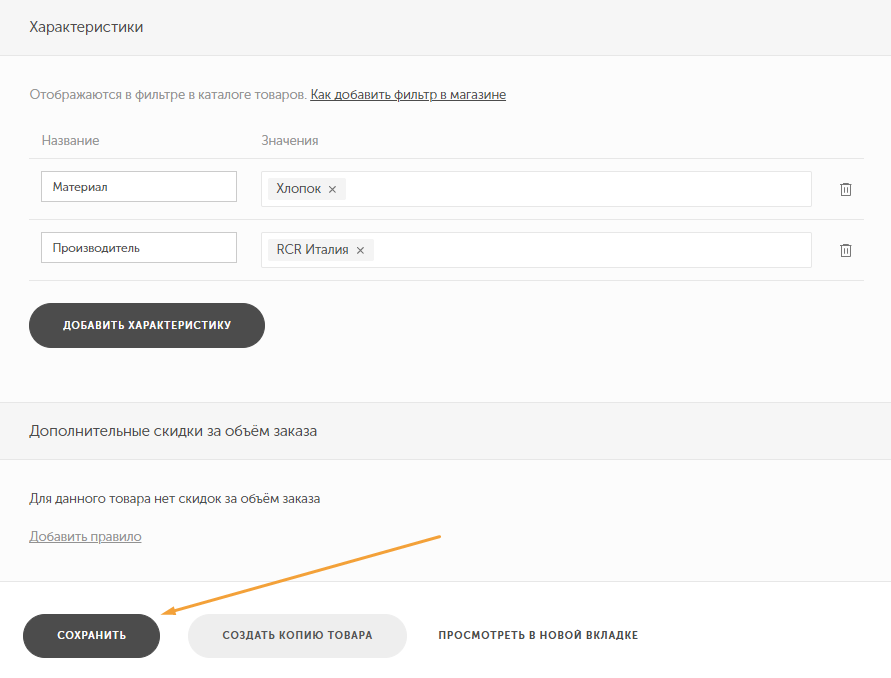Image resolution: width=891 pixels, height=678 pixels.
Task: Open Просмотреть в новой вкладке
Action: click(x=538, y=635)
